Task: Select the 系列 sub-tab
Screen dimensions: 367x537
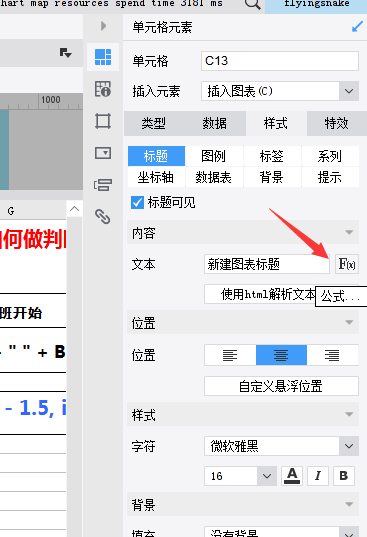Action: click(330, 156)
